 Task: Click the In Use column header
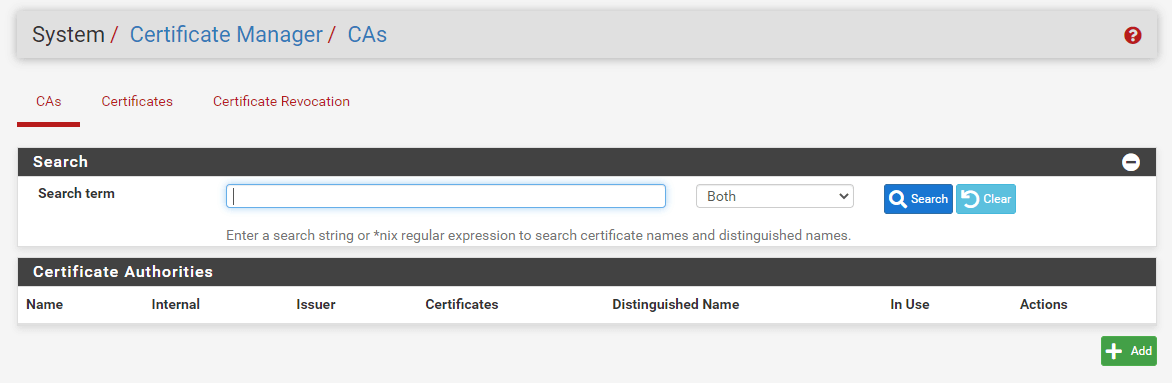pos(910,304)
